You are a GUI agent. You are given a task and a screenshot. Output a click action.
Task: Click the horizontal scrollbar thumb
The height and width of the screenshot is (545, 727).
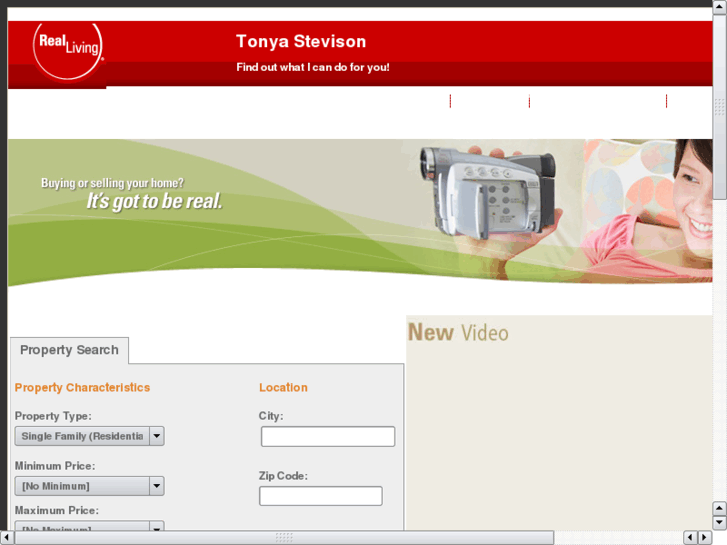pyautogui.click(x=284, y=537)
